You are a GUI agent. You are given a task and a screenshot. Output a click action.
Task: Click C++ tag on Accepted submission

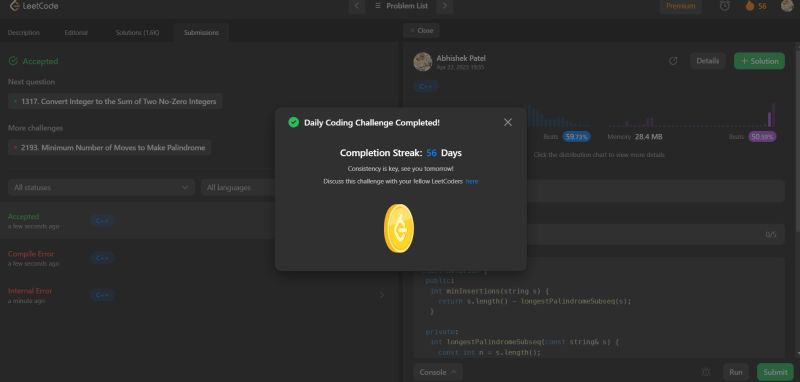point(102,221)
